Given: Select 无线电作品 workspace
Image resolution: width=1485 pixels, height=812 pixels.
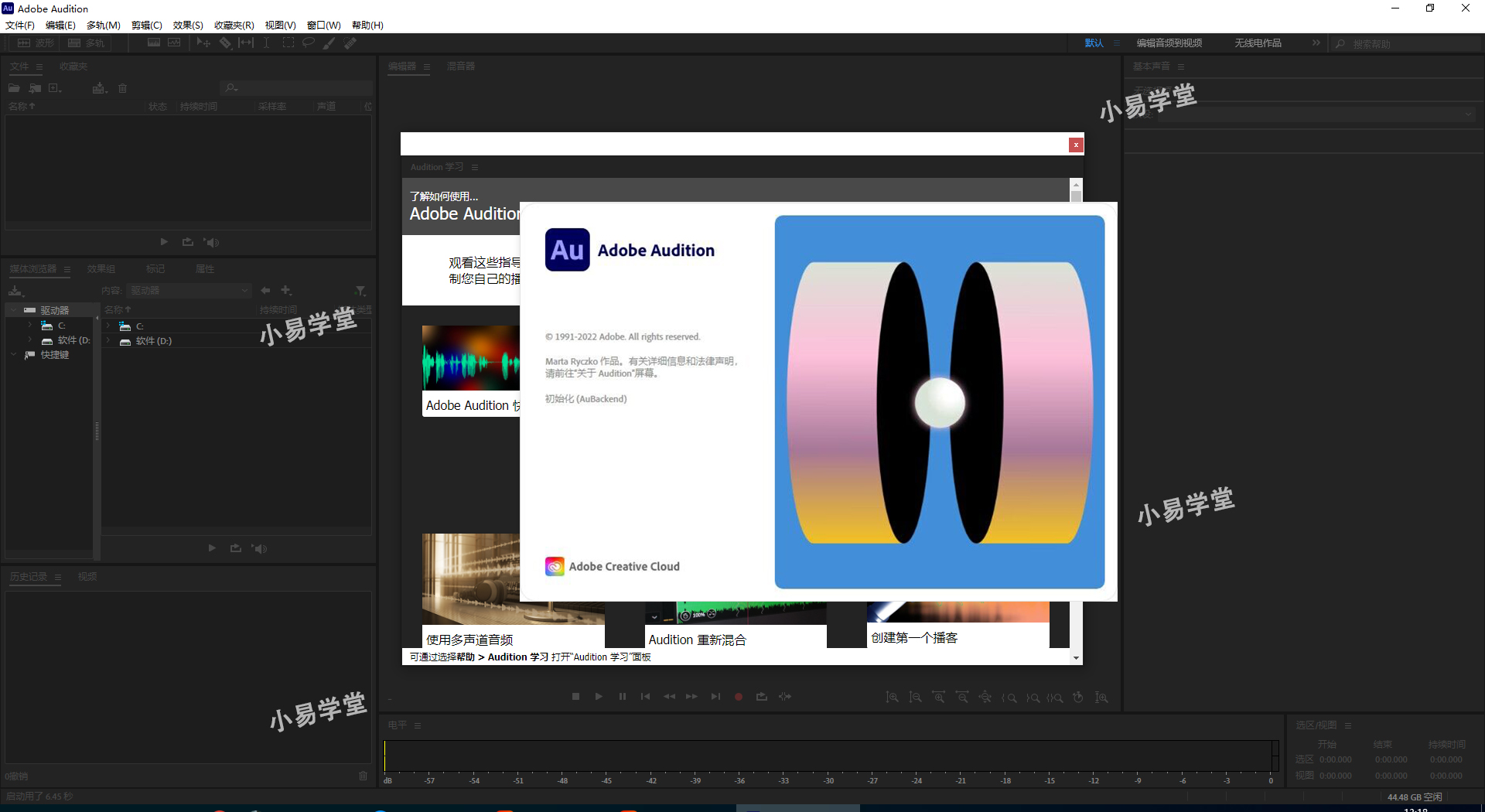Looking at the screenshot, I should (x=1258, y=43).
